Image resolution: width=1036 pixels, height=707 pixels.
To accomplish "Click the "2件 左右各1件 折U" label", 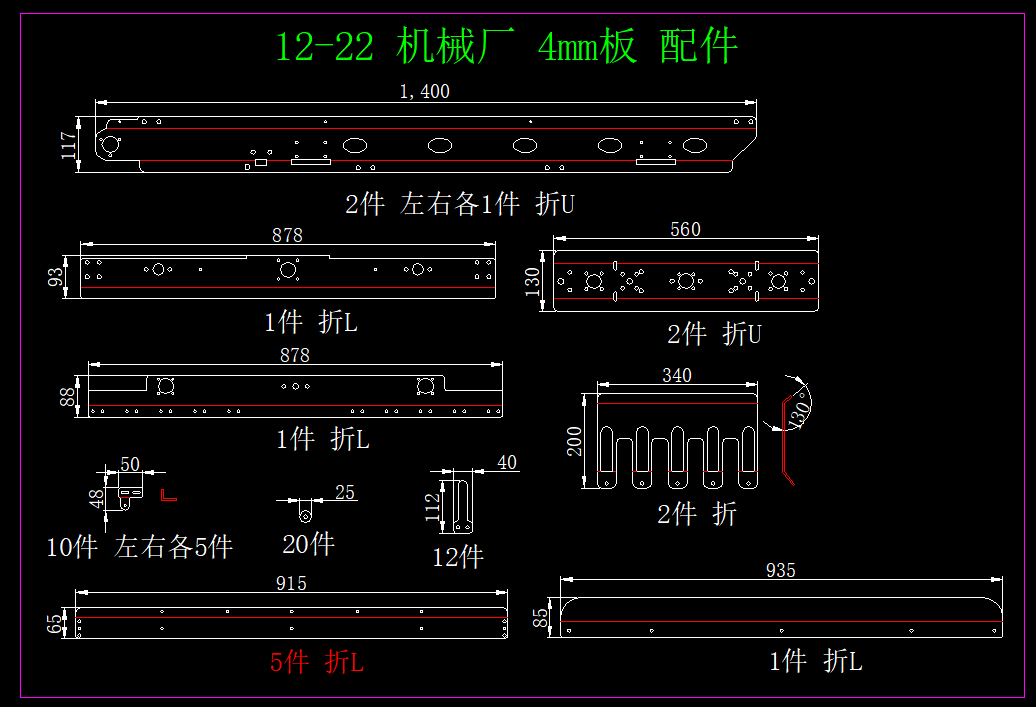I will tap(460, 205).
